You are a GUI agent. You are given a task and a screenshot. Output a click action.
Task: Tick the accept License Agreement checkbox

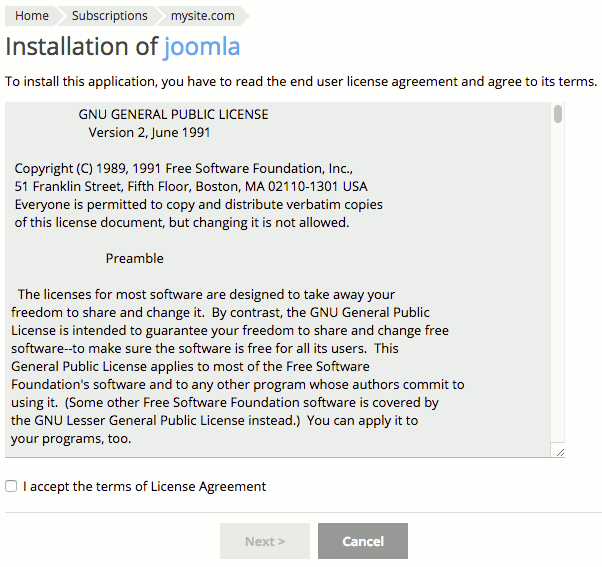click(x=11, y=487)
